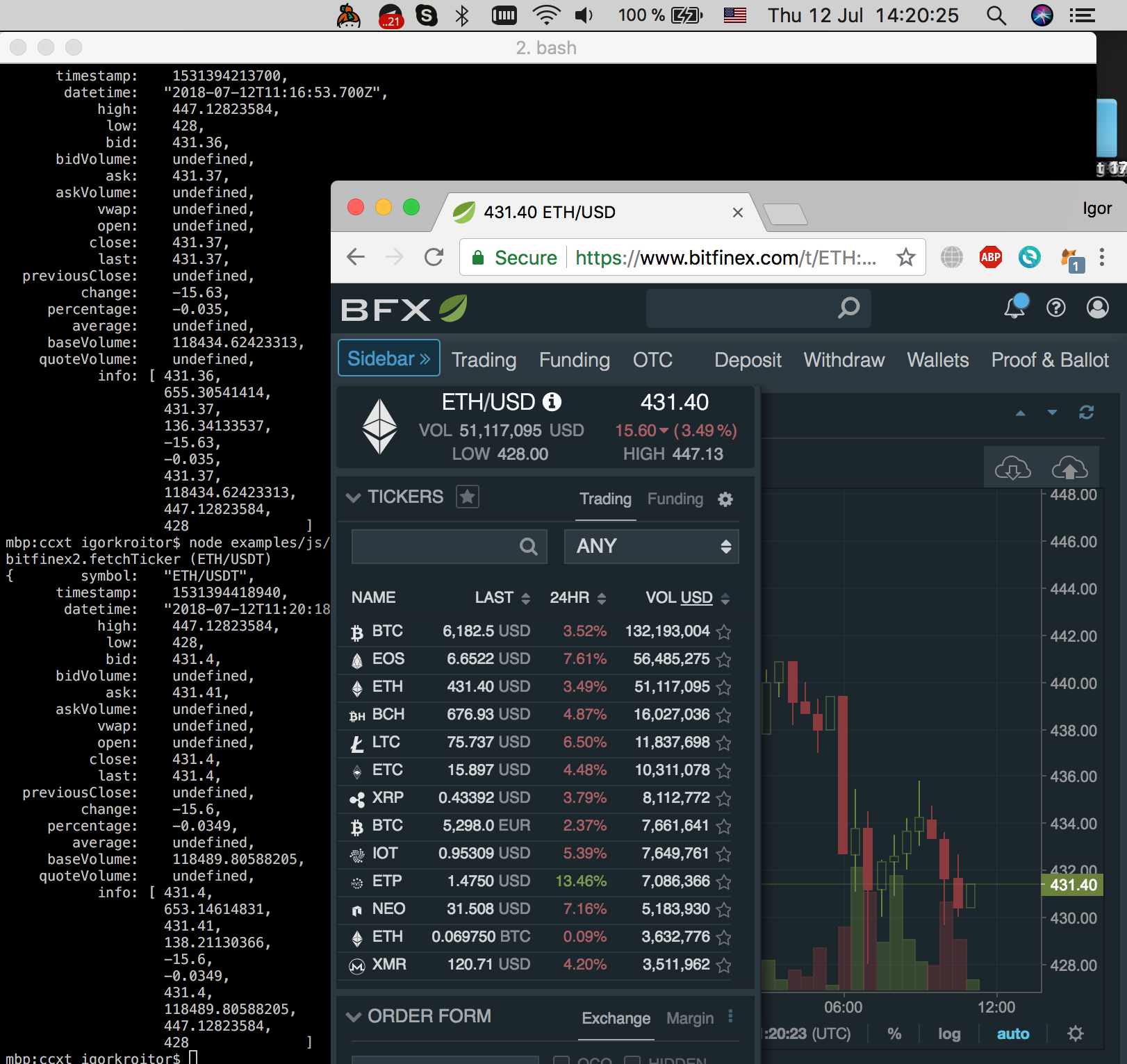The image size is (1127, 1064).
Task: Favorite the BTC ticker star
Action: click(723, 632)
